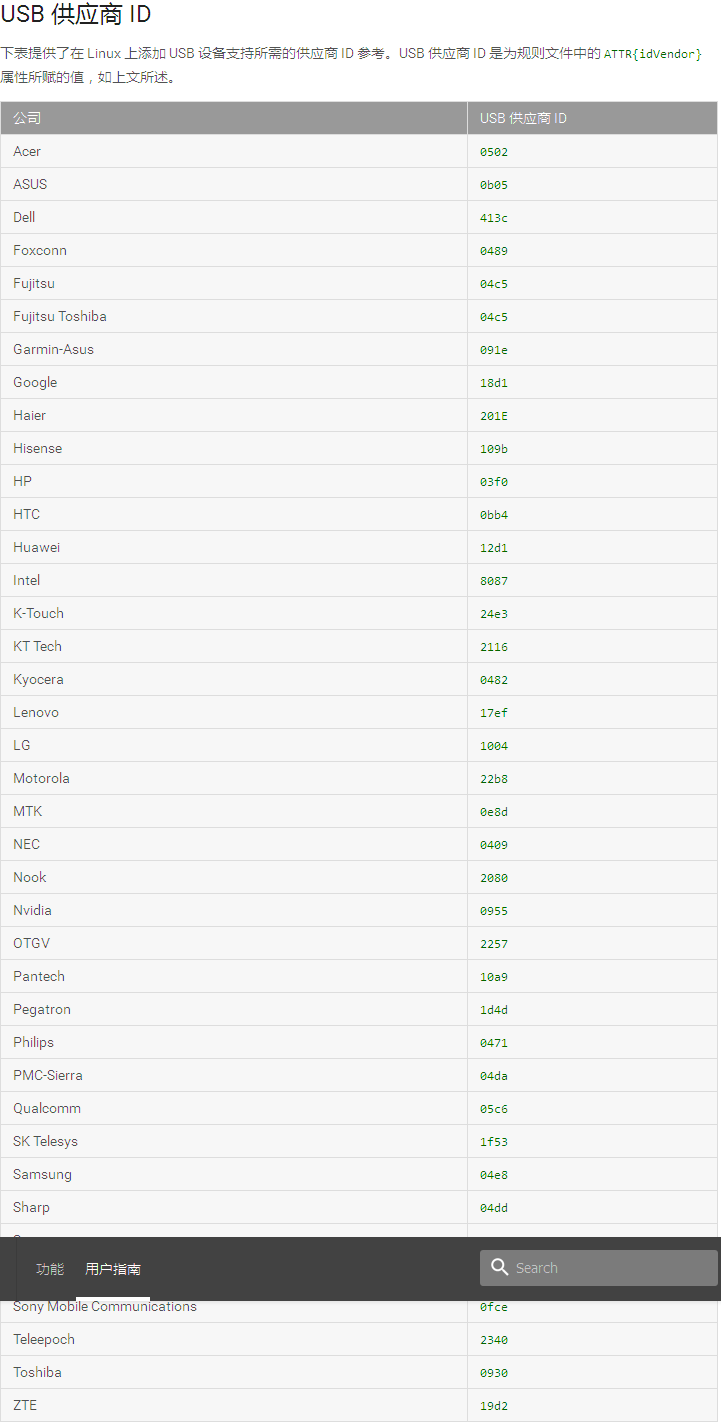Screen dimensions: 721x1424
Task: Click the Lenovo company cell
Action: pos(234,712)
